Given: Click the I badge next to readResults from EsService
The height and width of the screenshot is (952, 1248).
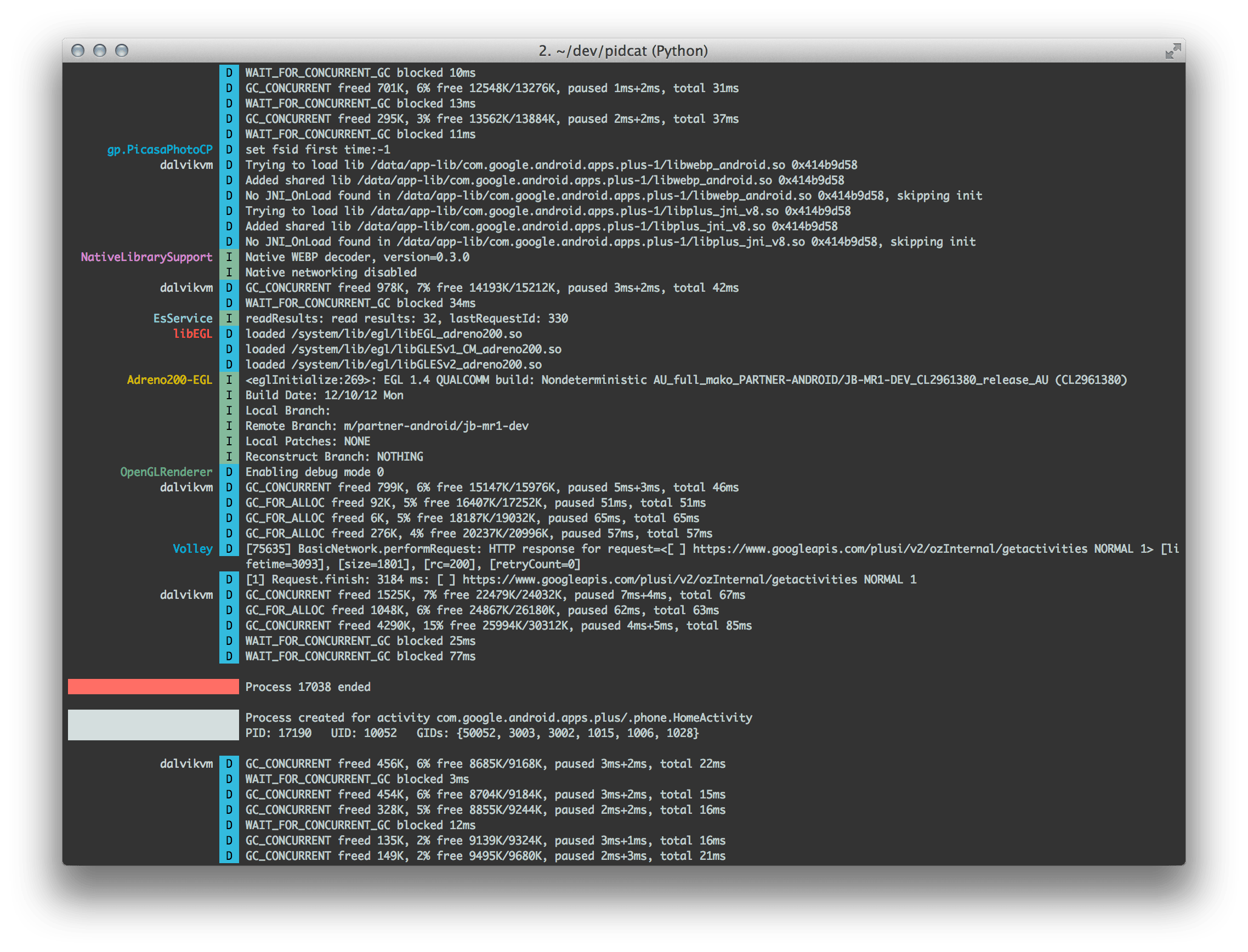Looking at the screenshot, I should click(229, 319).
